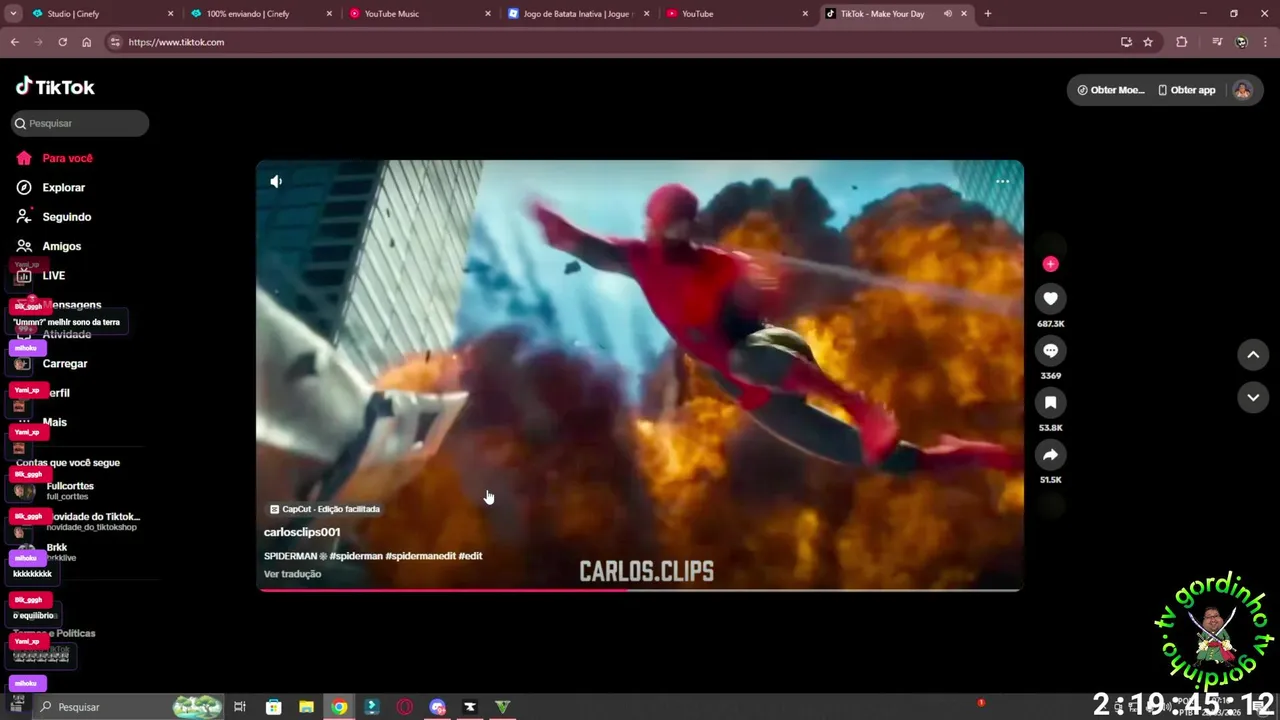The image size is (1280, 720).
Task: Share the video using the arrow icon
Action: tap(1050, 455)
